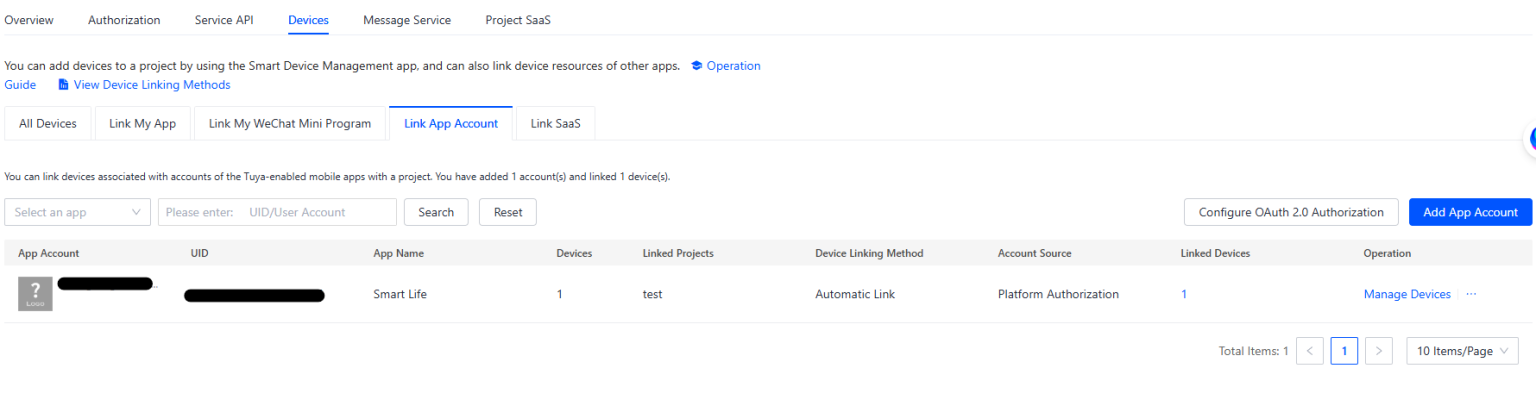
Task: Go to next page arrow
Action: pos(1379,351)
